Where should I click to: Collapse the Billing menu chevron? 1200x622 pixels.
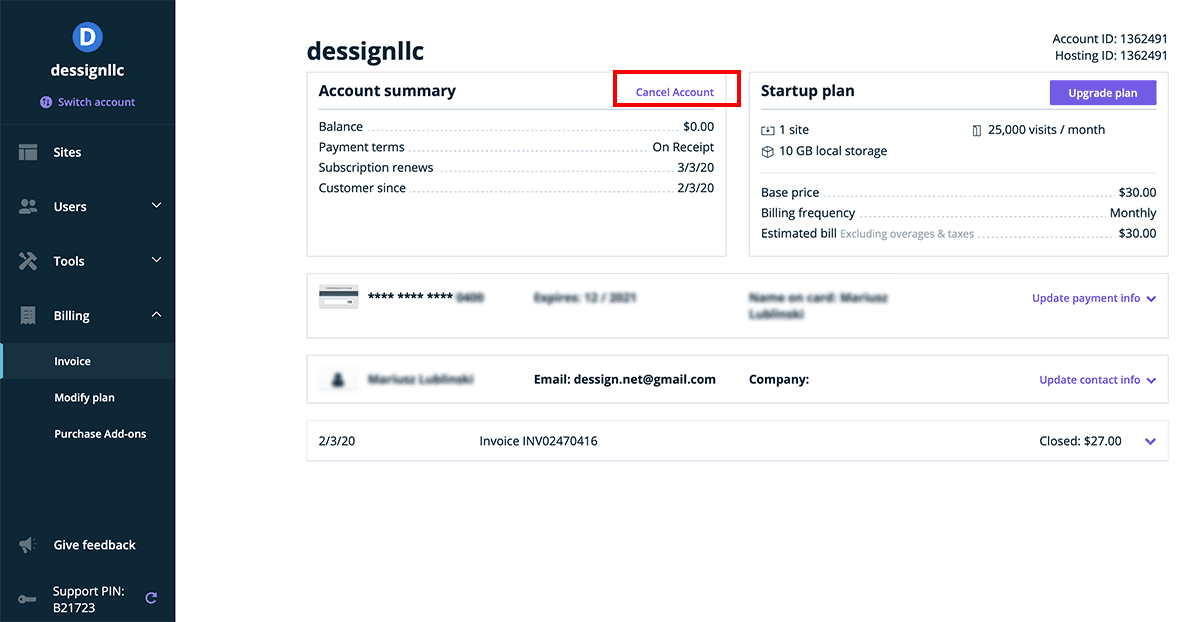click(156, 315)
